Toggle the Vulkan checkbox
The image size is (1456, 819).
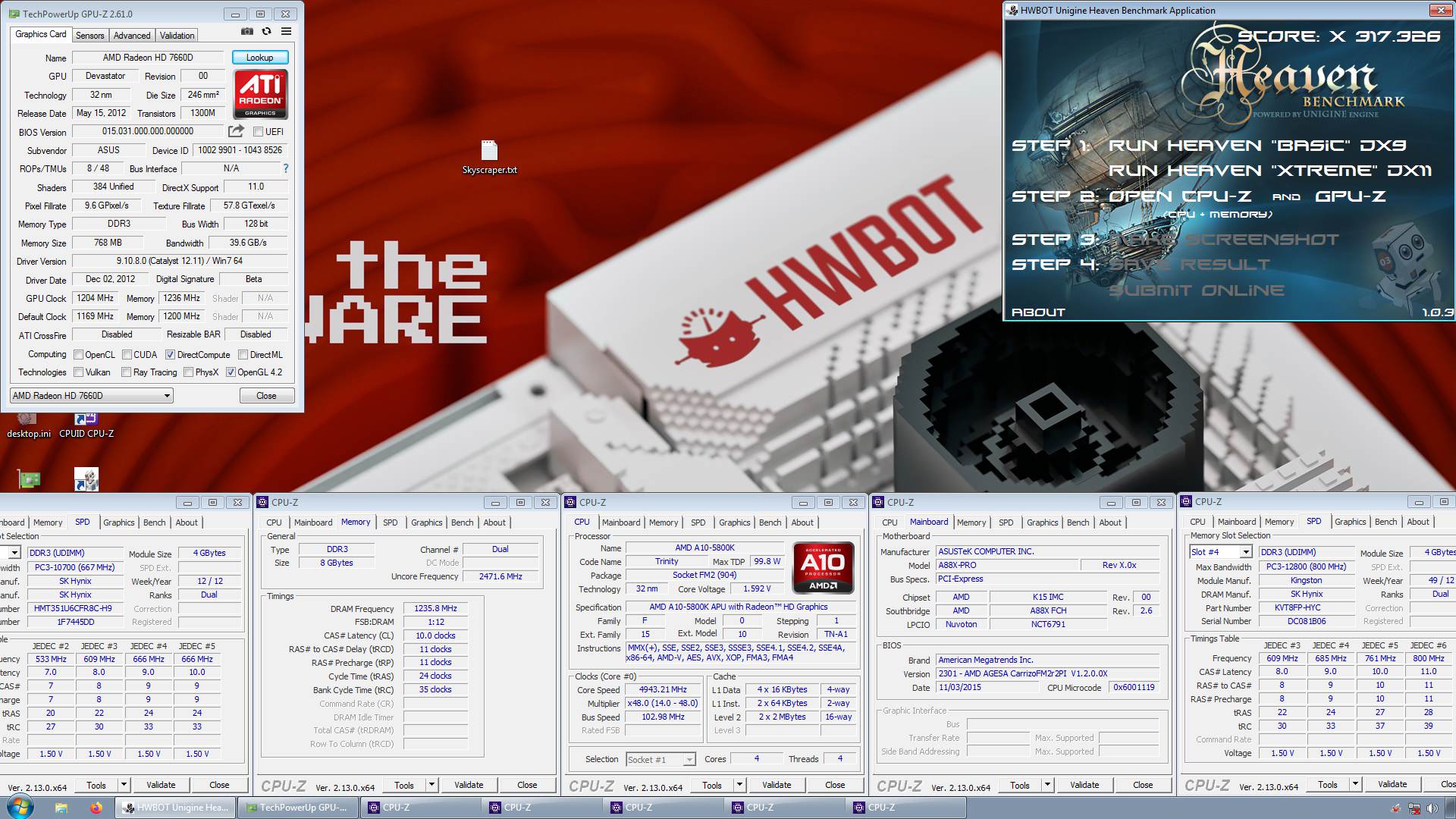click(x=78, y=372)
